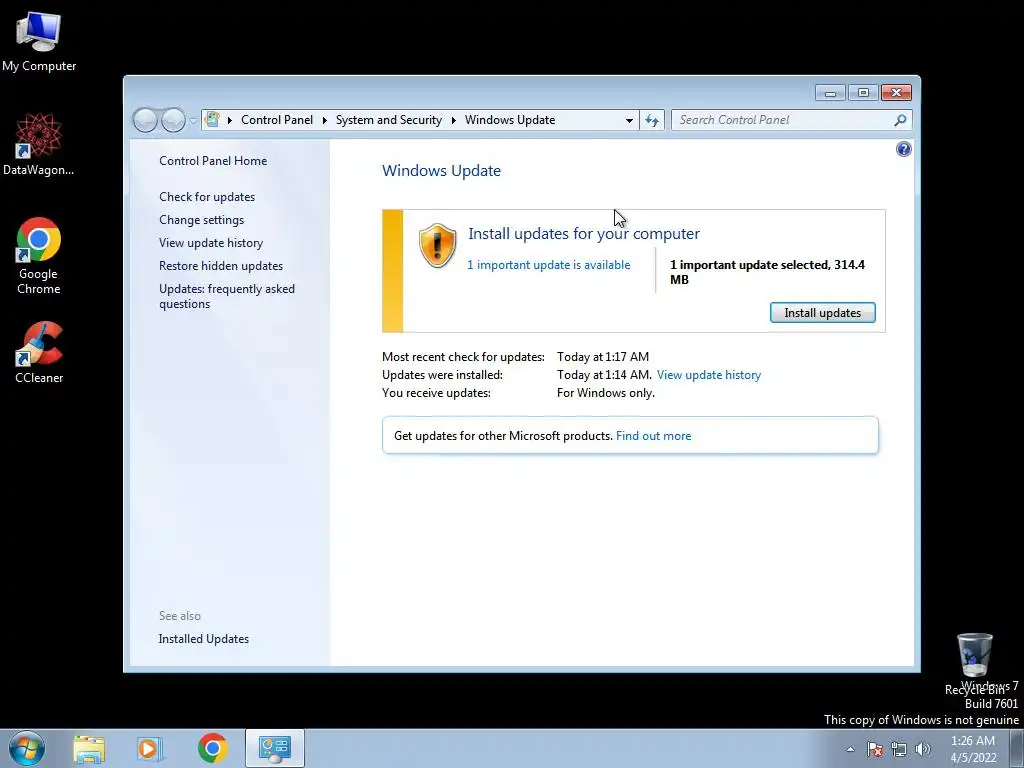Expand the root arrow before Control Panel

(230, 120)
